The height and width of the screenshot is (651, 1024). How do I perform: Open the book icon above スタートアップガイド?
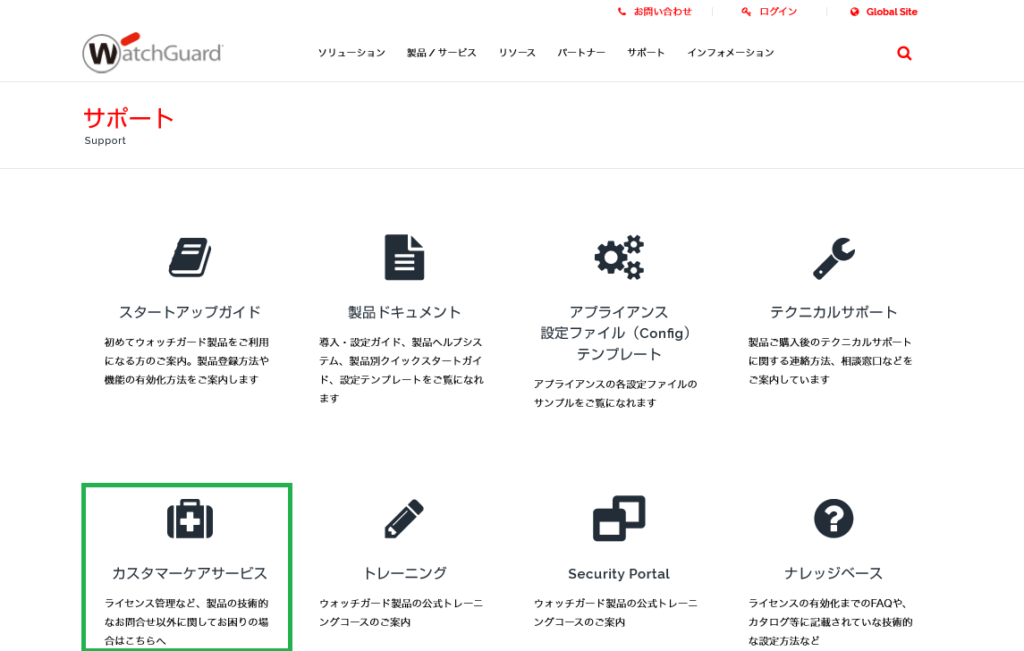pos(189,257)
